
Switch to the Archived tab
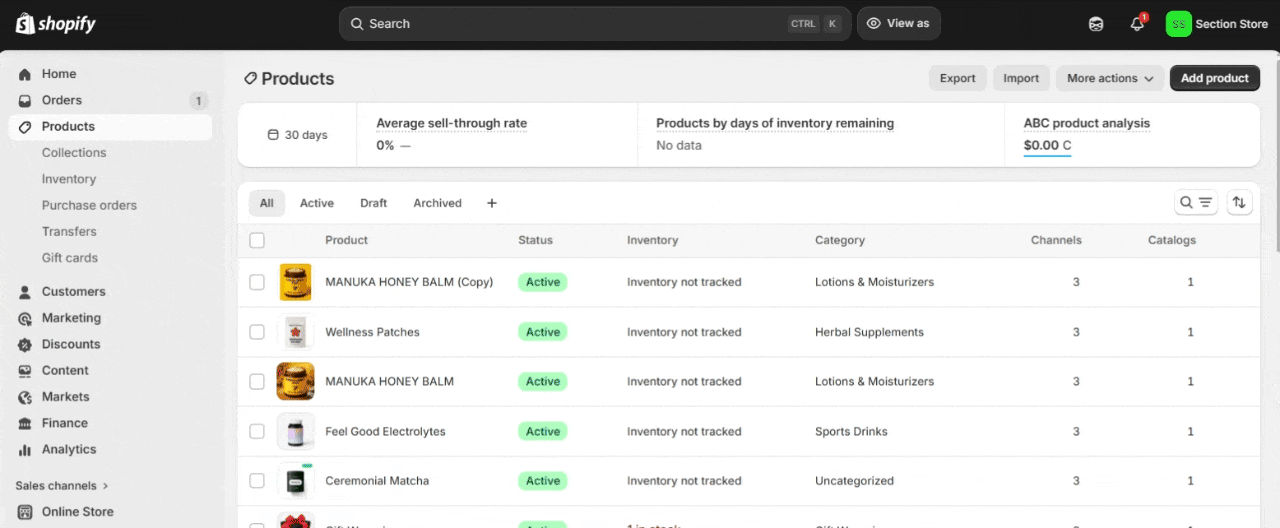437,203
